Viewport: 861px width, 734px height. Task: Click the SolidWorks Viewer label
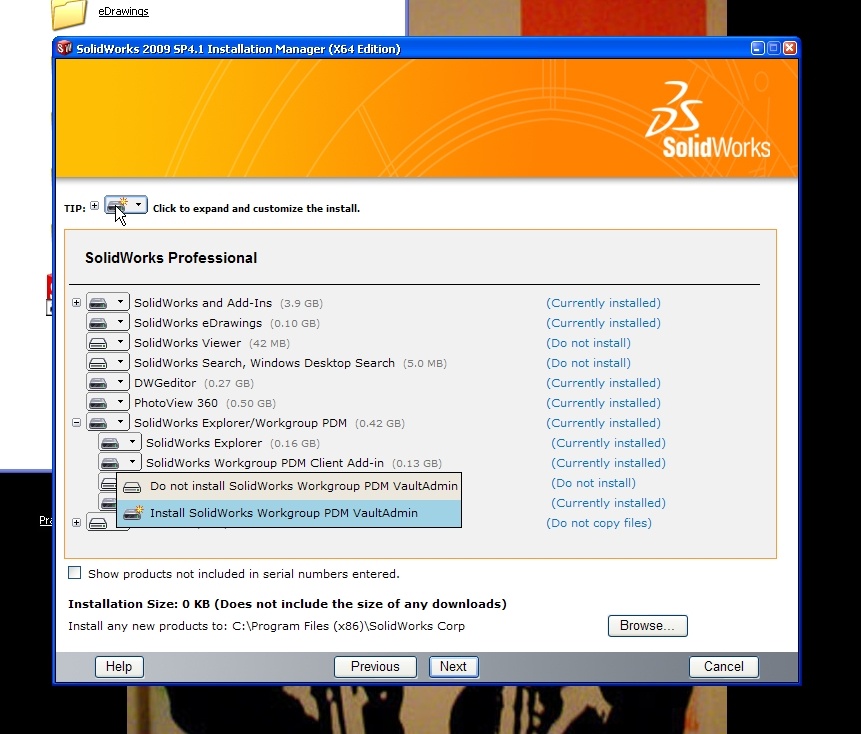(x=188, y=343)
